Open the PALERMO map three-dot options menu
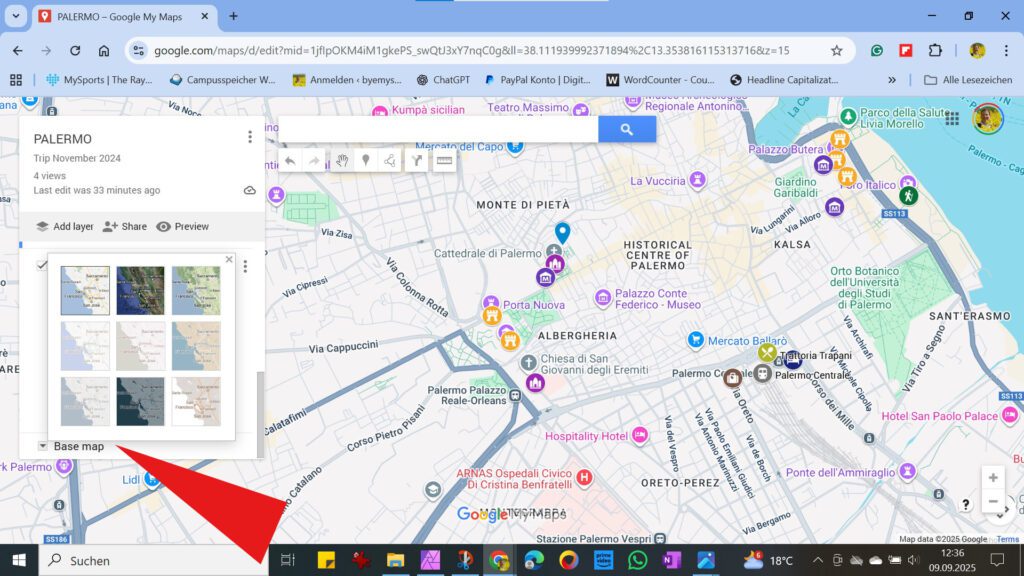This screenshot has width=1024, height=576. click(x=249, y=136)
